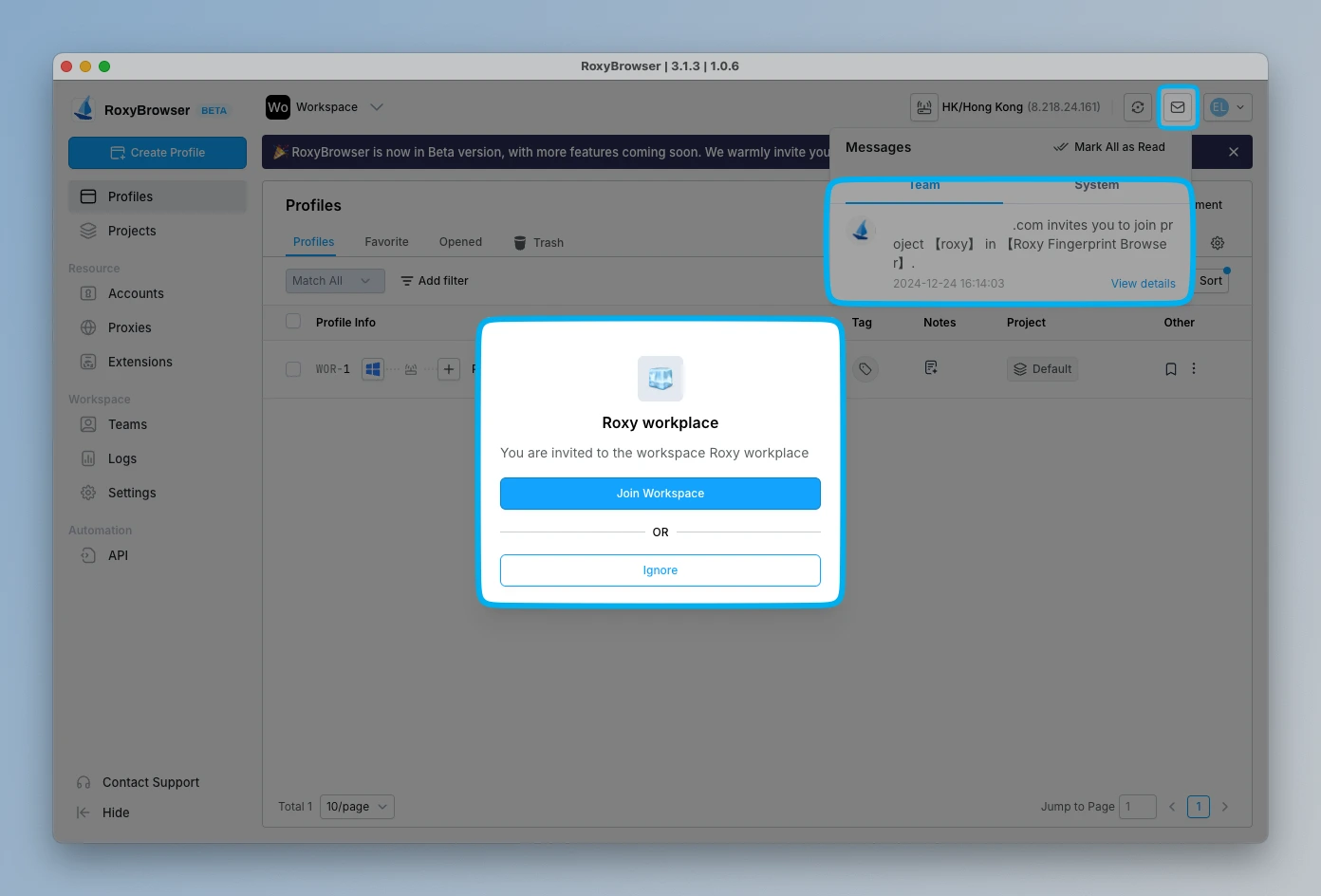Switch to the System messages tab

1097,187
